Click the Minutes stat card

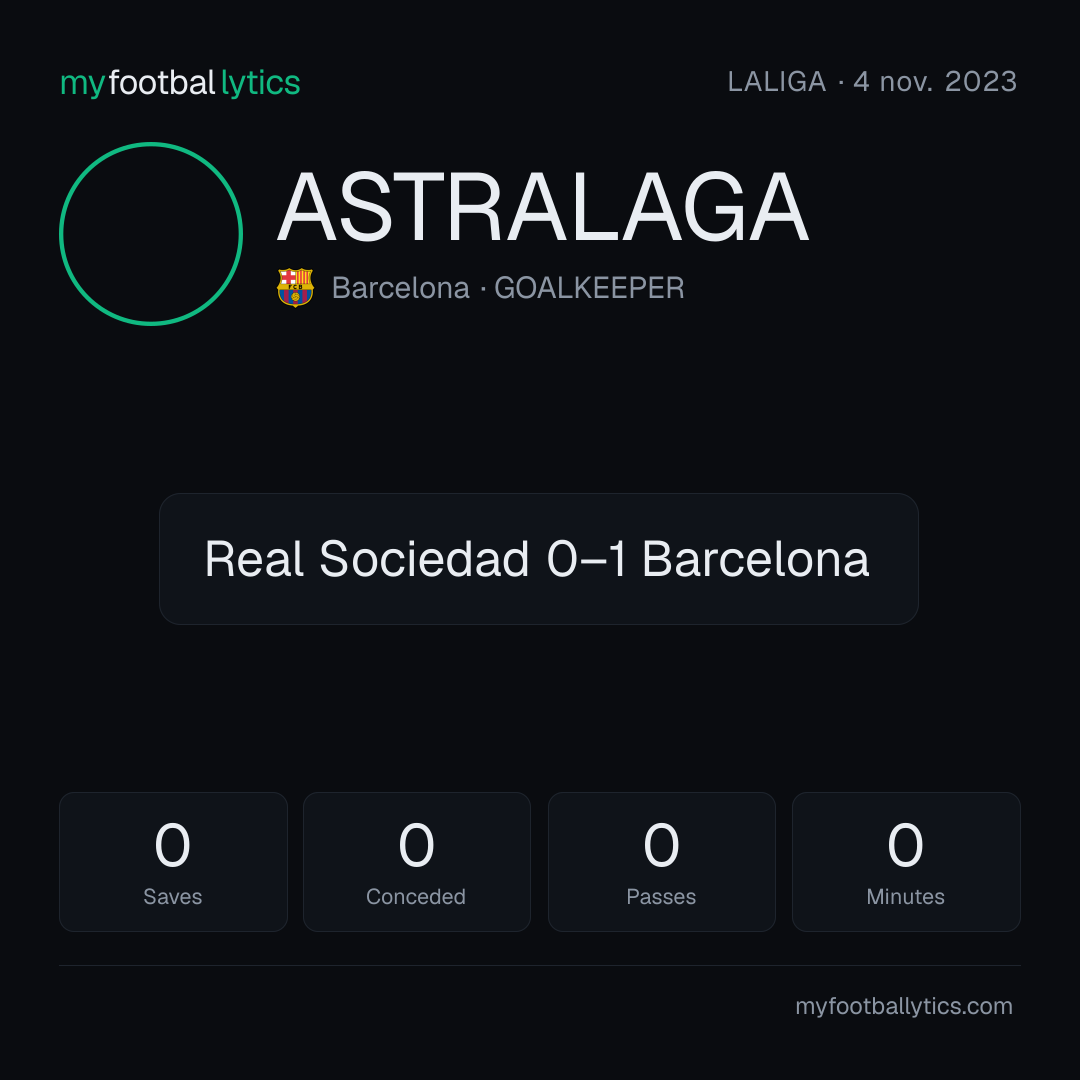pyautogui.click(x=906, y=862)
